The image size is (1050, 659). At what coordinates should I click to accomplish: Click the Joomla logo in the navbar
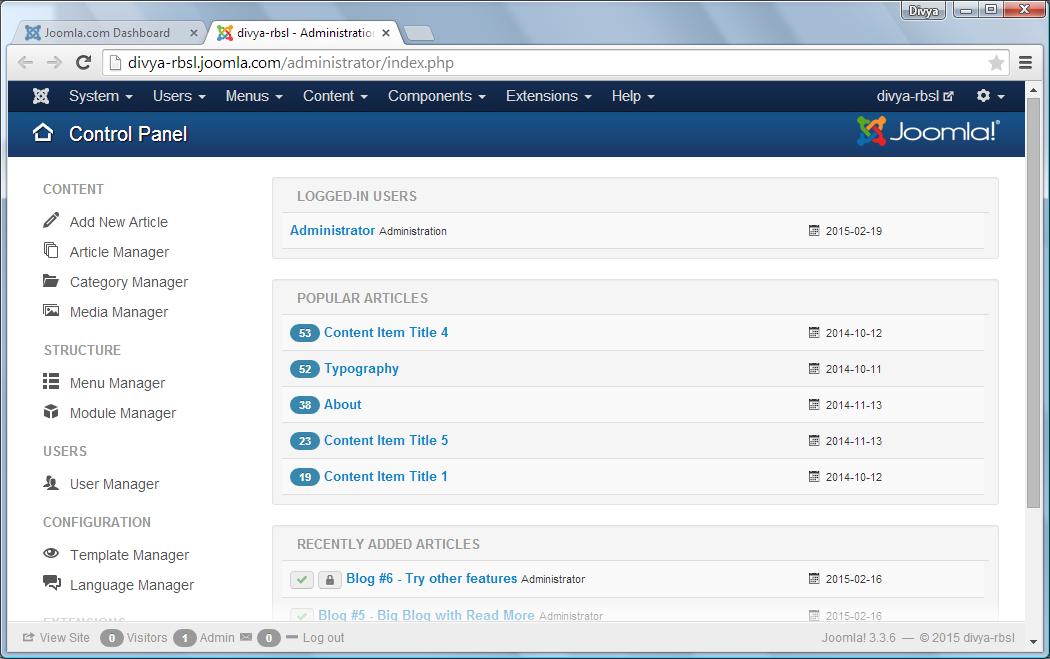click(40, 96)
